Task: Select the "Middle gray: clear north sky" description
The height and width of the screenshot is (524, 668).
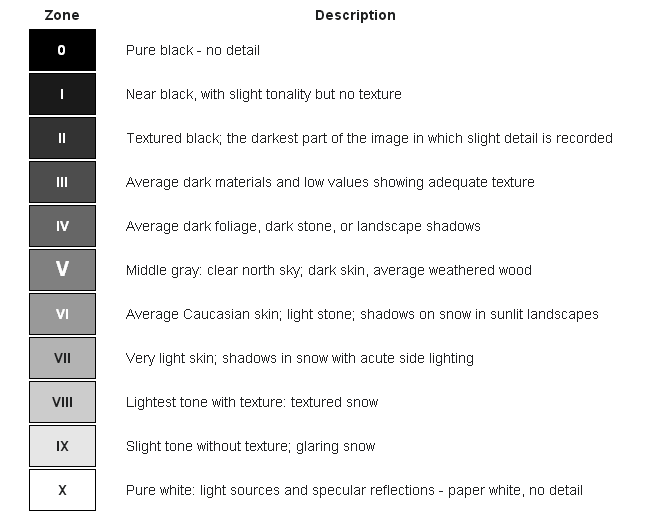Action: click(x=328, y=270)
